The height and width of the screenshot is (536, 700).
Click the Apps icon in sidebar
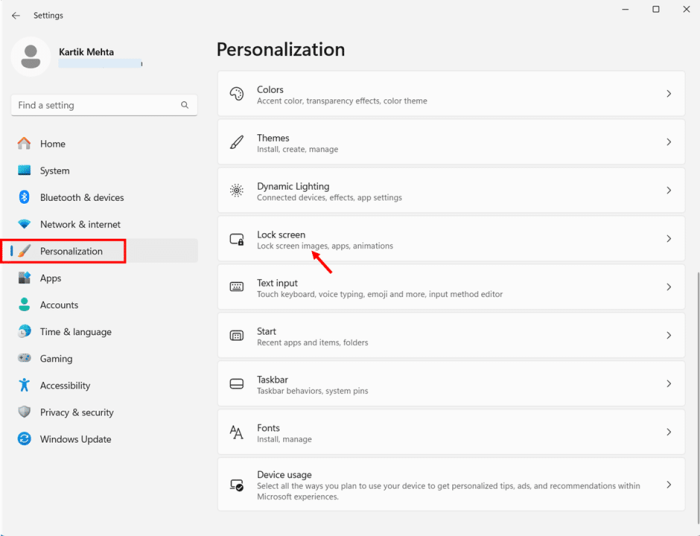24,278
